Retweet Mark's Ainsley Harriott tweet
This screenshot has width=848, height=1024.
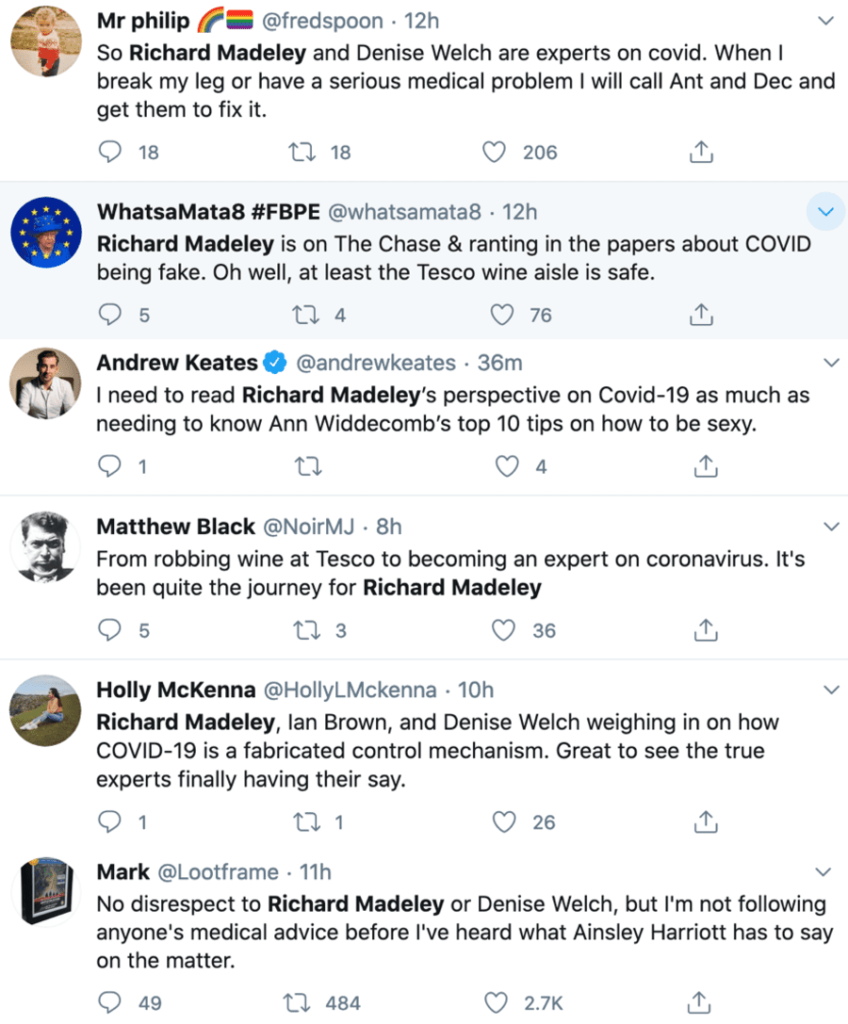(x=298, y=1002)
